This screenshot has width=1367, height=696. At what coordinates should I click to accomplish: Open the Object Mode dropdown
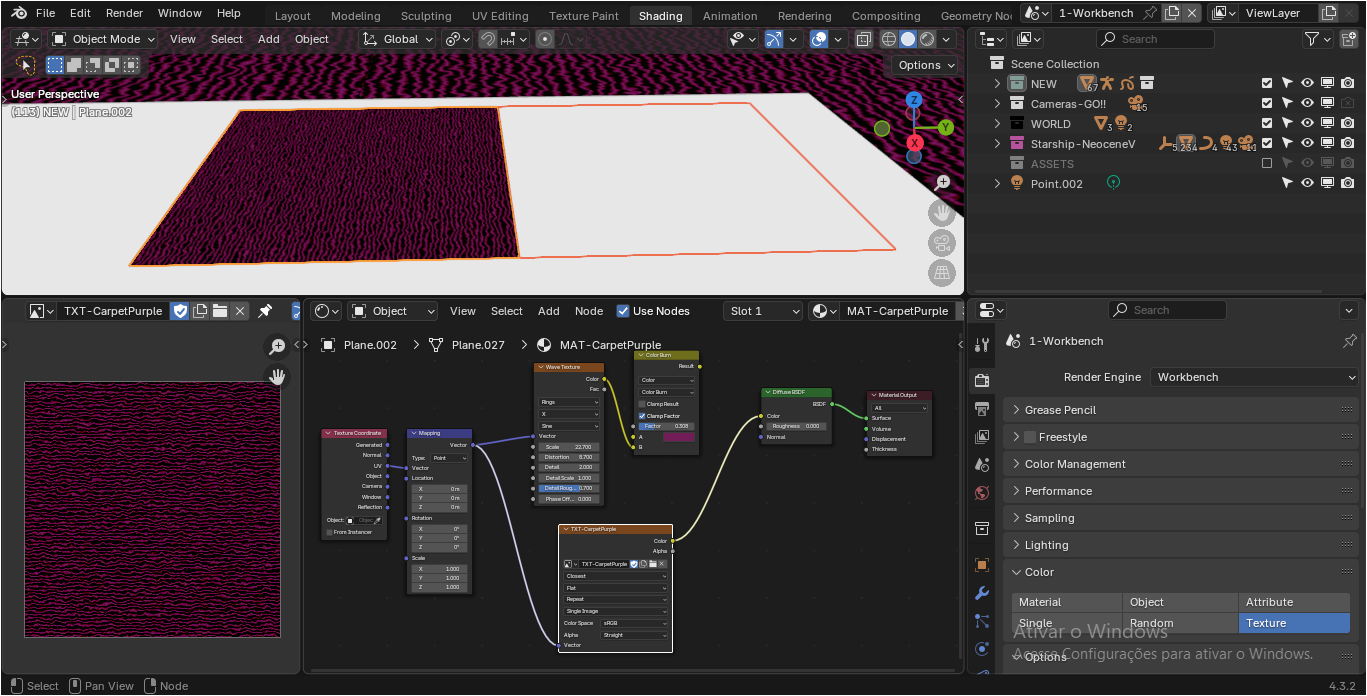104,39
